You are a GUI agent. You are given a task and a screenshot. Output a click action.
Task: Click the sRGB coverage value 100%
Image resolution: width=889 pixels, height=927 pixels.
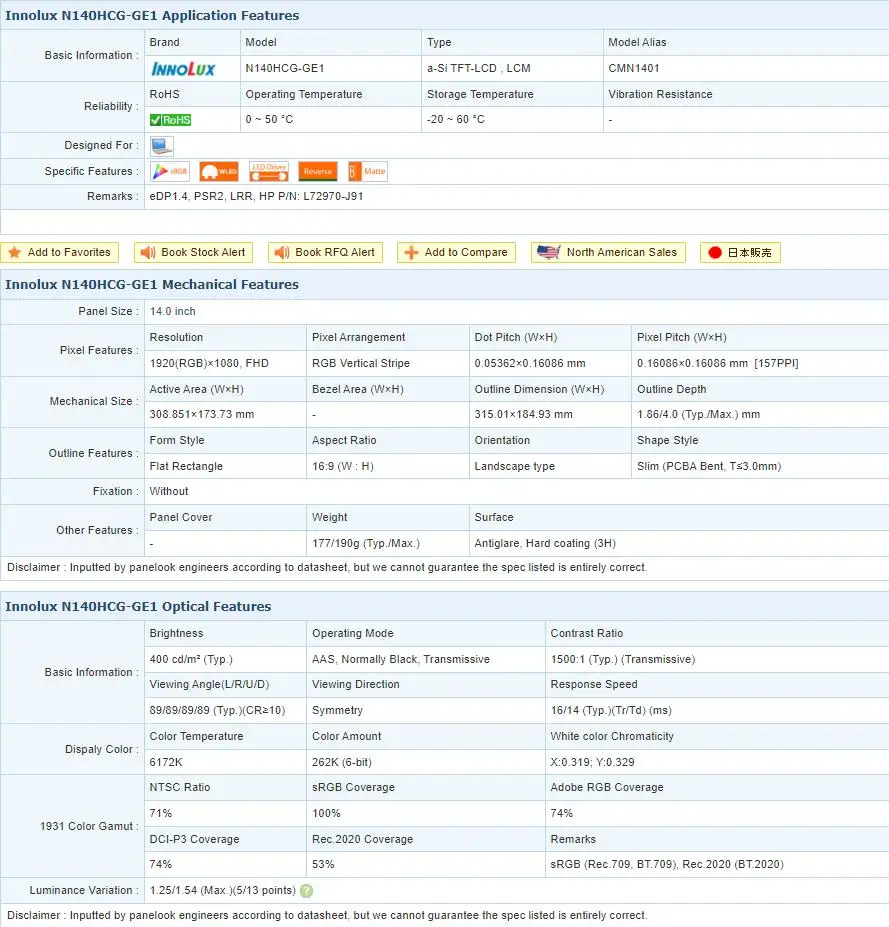click(x=326, y=813)
